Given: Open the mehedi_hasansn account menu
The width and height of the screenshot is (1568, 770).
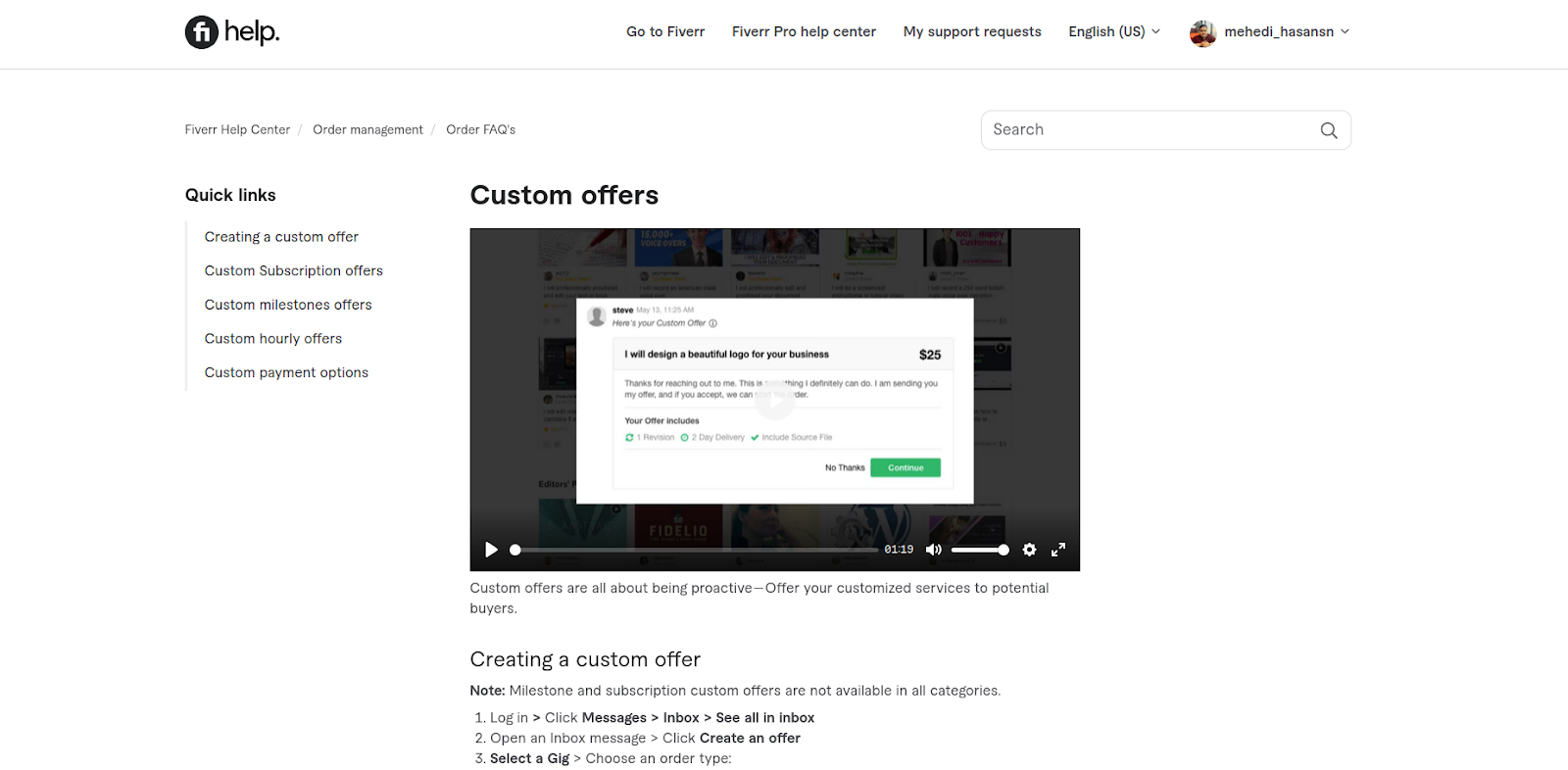Looking at the screenshot, I should click(1287, 31).
